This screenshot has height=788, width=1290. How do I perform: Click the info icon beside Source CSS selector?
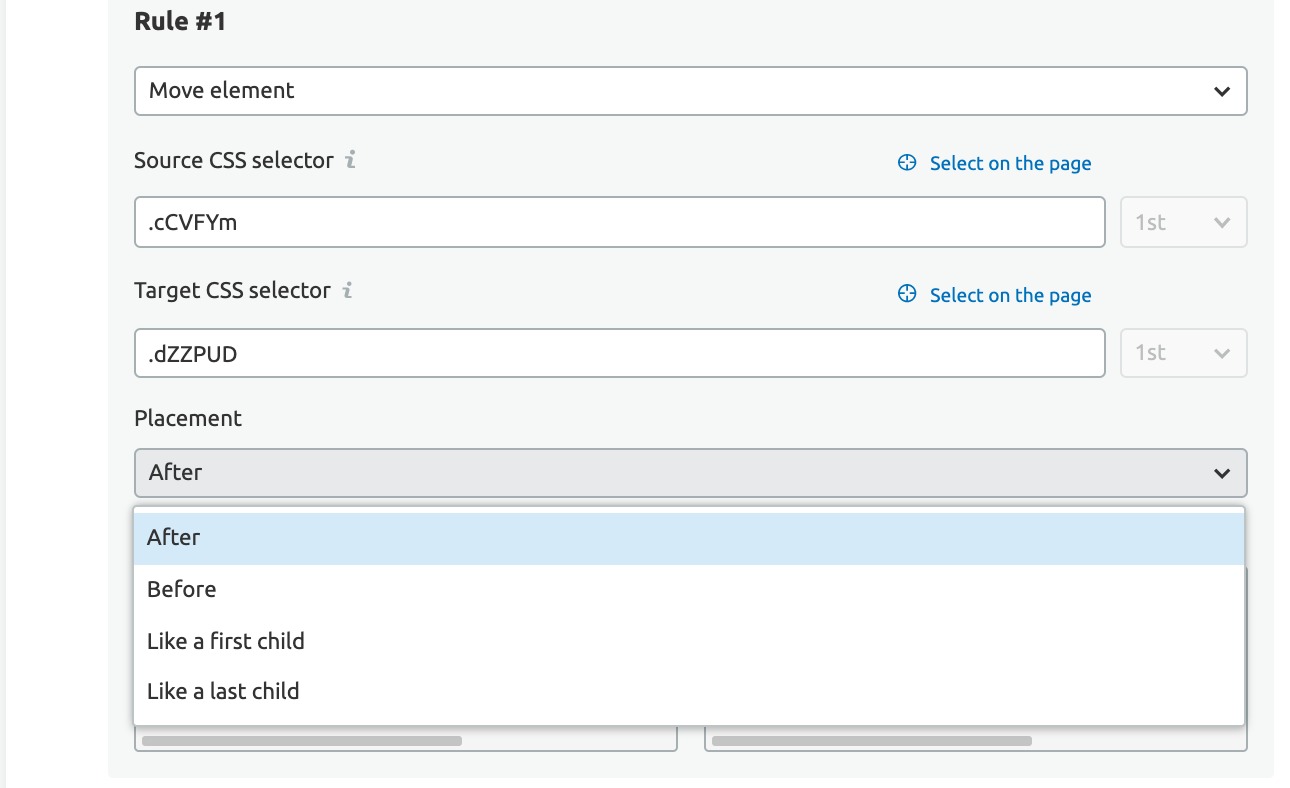click(x=350, y=160)
